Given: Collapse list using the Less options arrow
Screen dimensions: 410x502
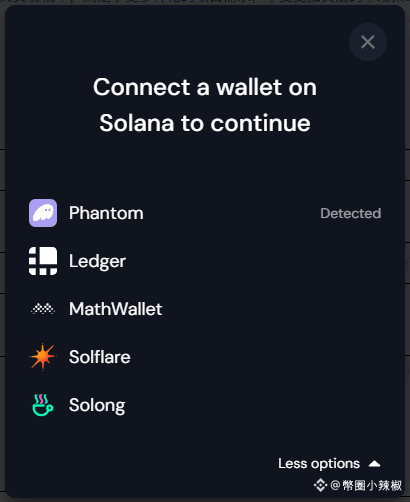Looking at the screenshot, I should click(375, 463).
